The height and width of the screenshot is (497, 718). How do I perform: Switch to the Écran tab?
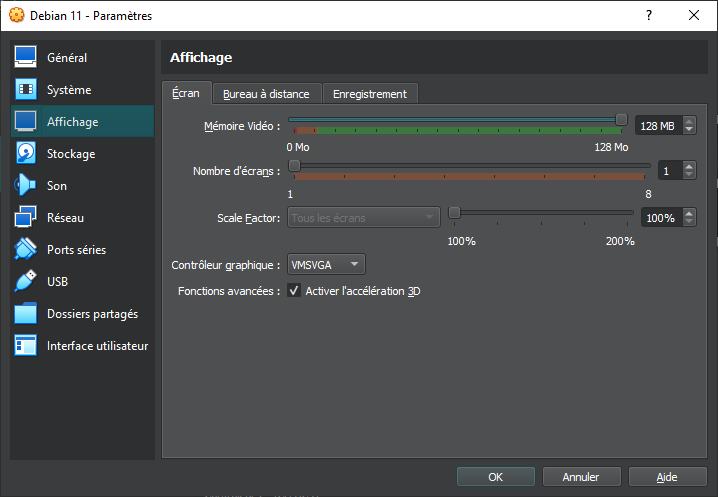point(186,93)
